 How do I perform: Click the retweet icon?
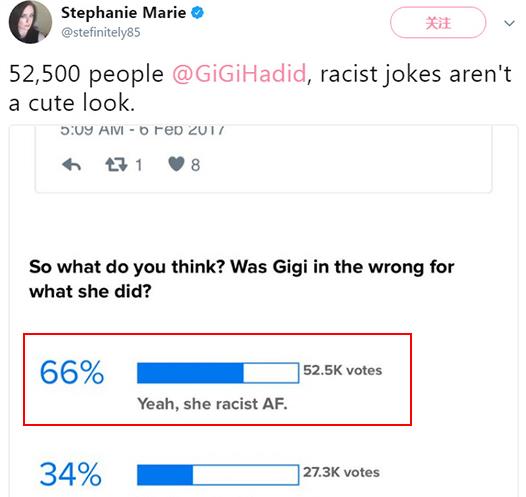116,165
